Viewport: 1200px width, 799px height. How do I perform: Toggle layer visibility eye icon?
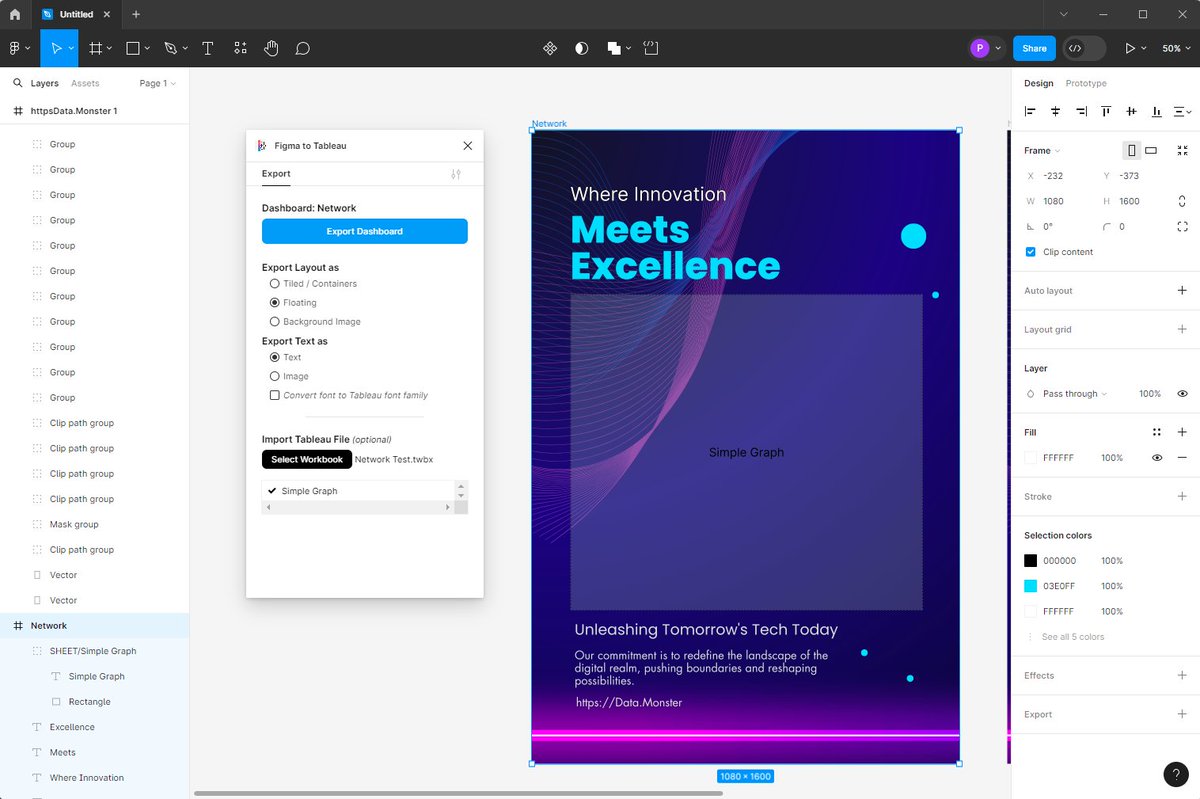click(x=1183, y=394)
